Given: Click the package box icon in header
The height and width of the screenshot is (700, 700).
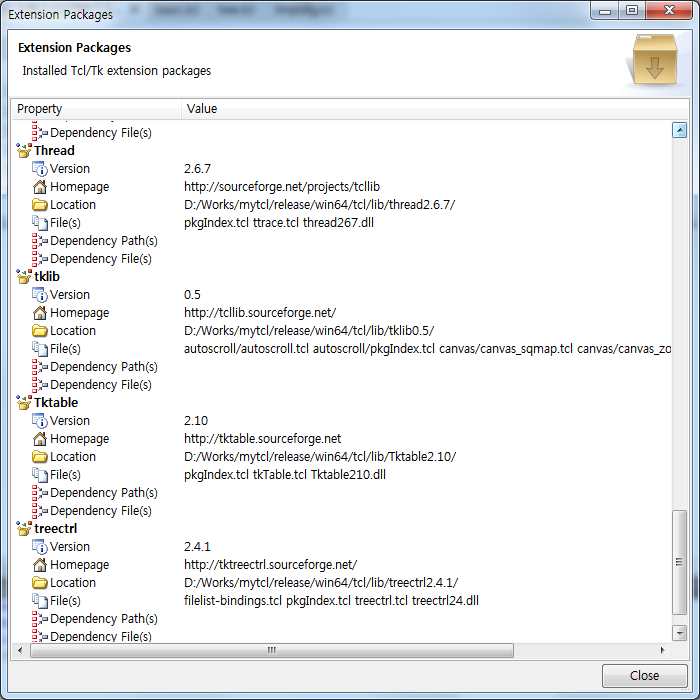Looking at the screenshot, I should click(x=654, y=59).
